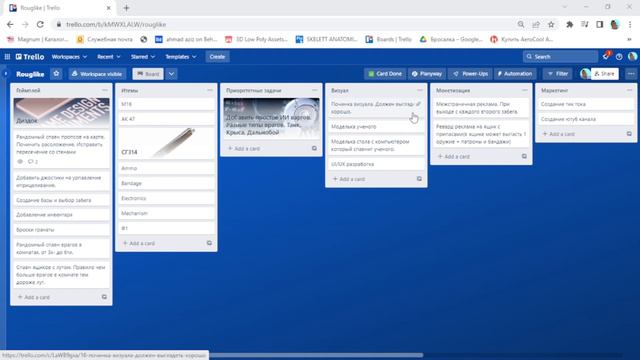This screenshot has width=640, height=360.
Task: Click the horizontal board scrollbar
Action: (316, 355)
